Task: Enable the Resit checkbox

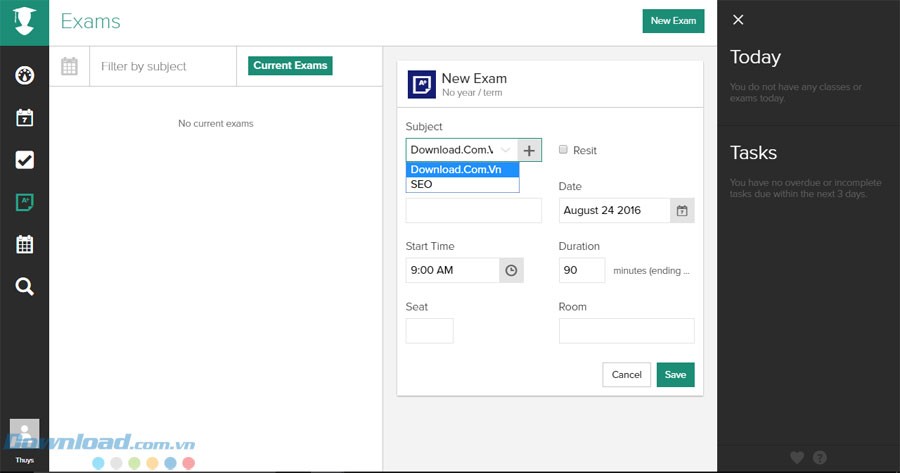Action: click(564, 150)
